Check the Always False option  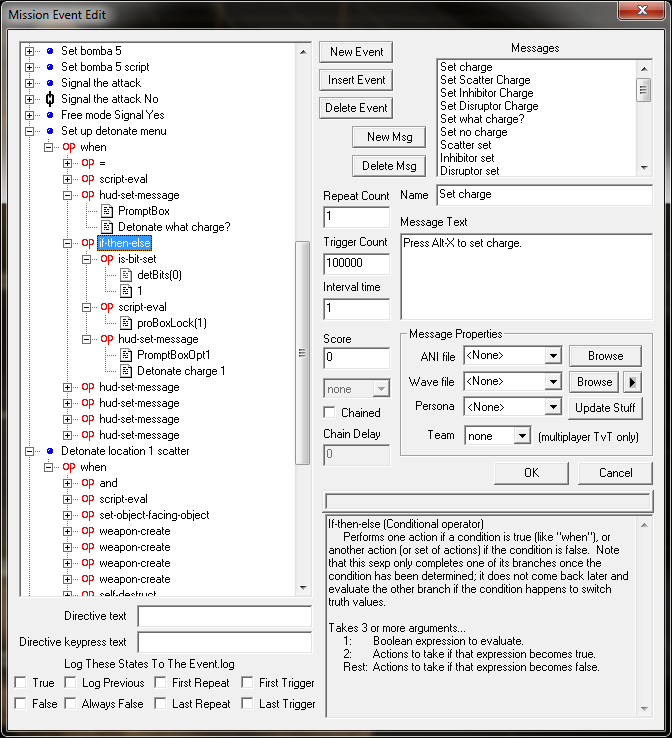pos(70,704)
